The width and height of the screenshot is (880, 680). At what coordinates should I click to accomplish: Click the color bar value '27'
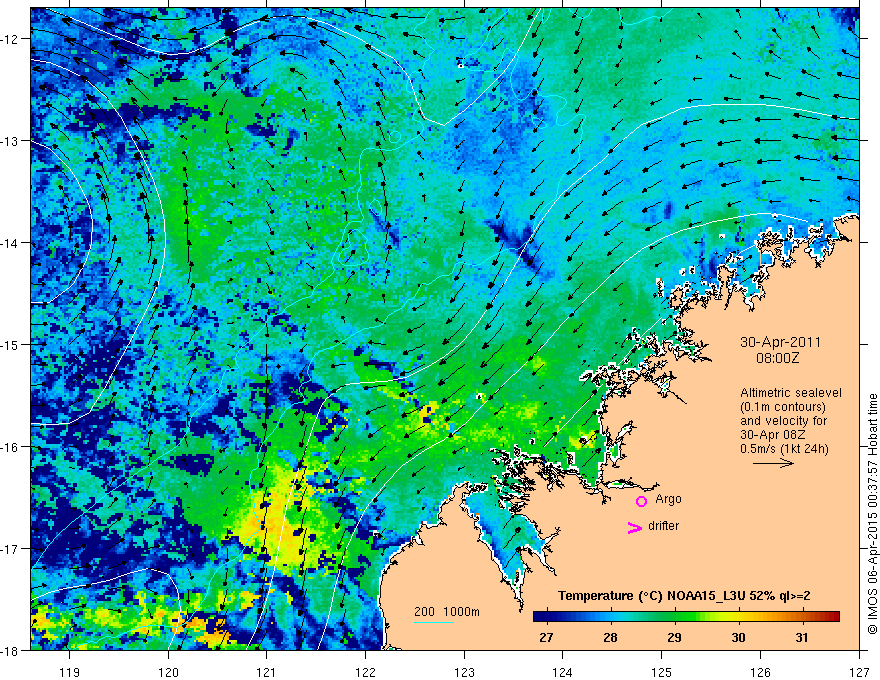click(x=546, y=637)
